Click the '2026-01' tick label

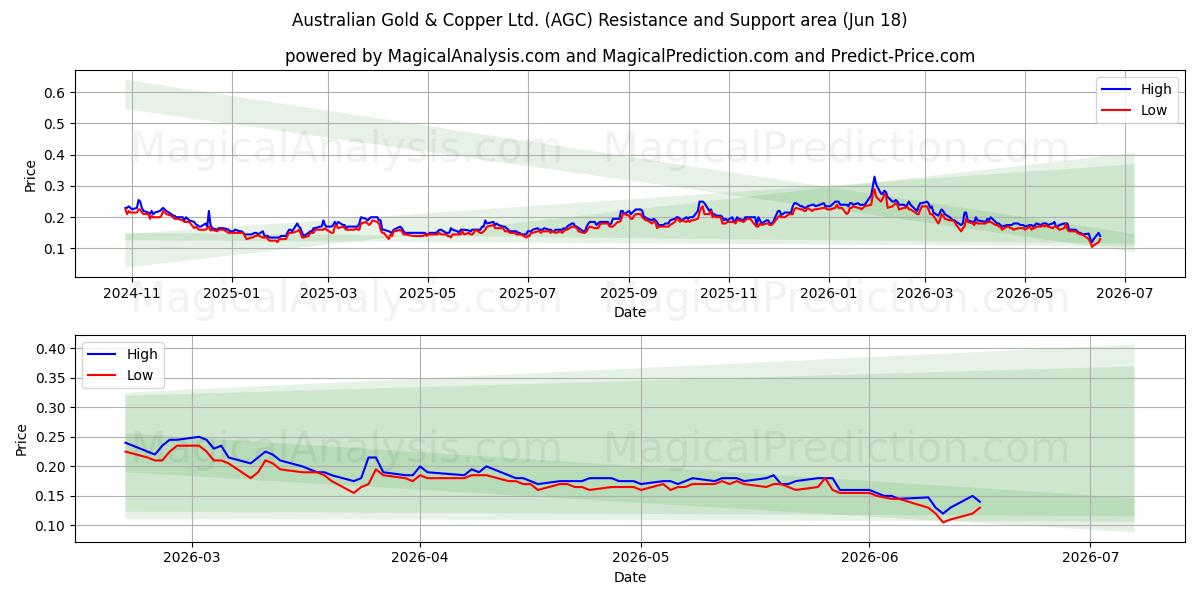828,293
